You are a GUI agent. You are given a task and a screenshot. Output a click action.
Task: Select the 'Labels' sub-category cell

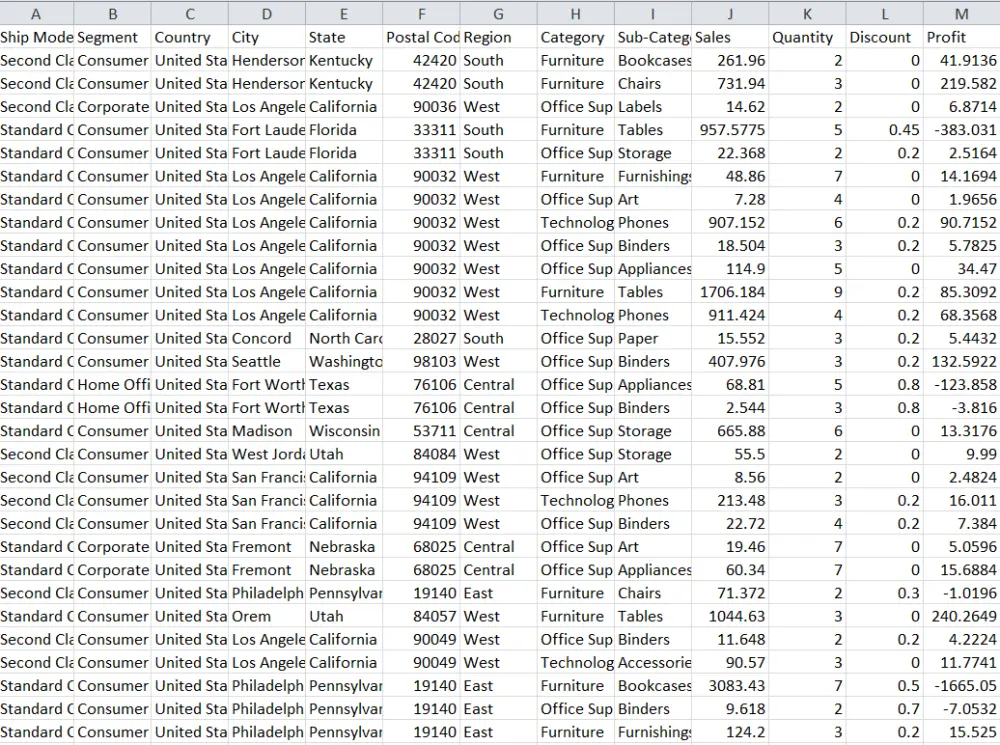(653, 107)
